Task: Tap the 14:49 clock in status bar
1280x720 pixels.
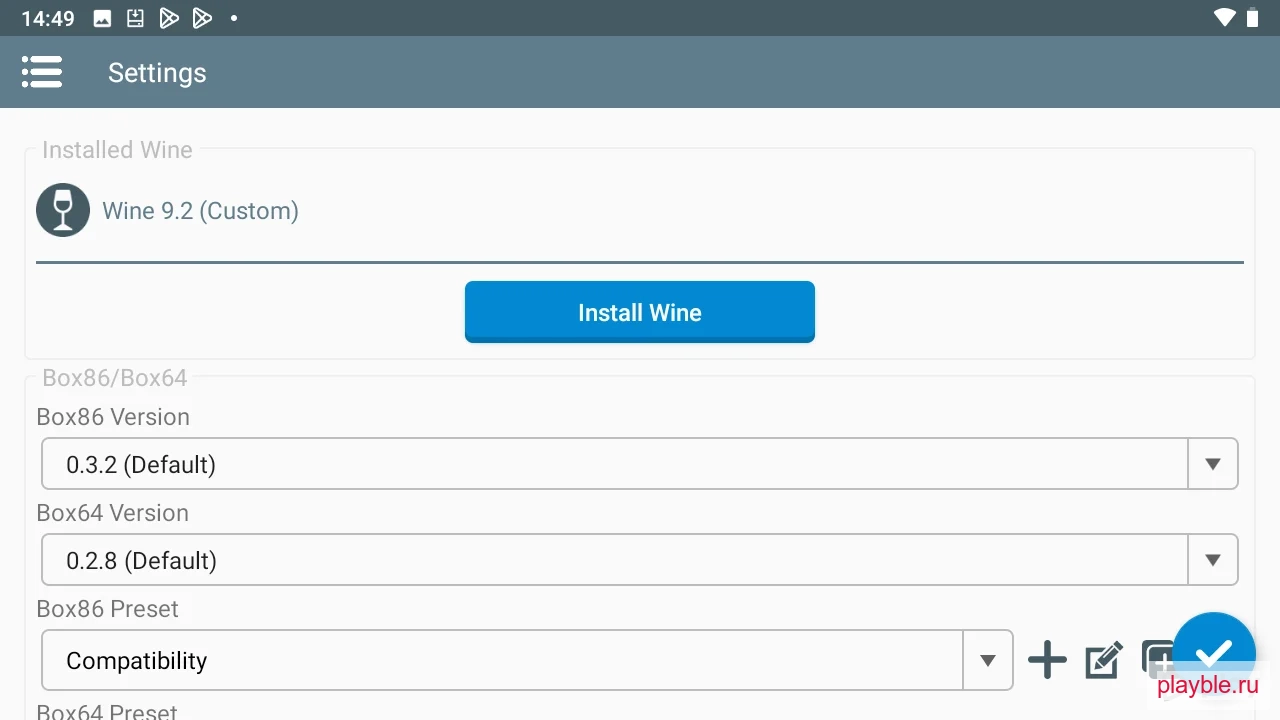Action: [x=48, y=18]
